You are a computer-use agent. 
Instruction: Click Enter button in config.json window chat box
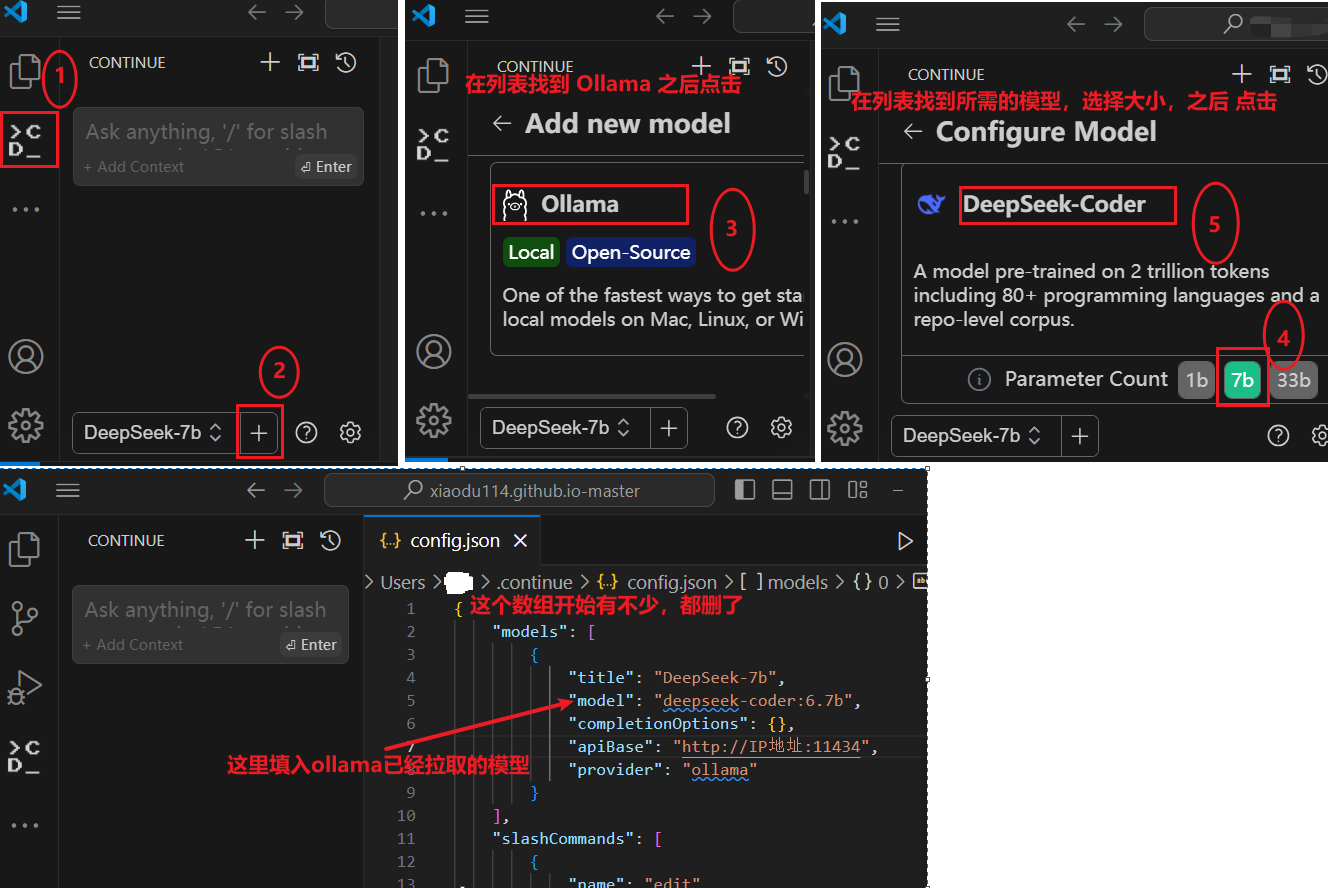[312, 645]
